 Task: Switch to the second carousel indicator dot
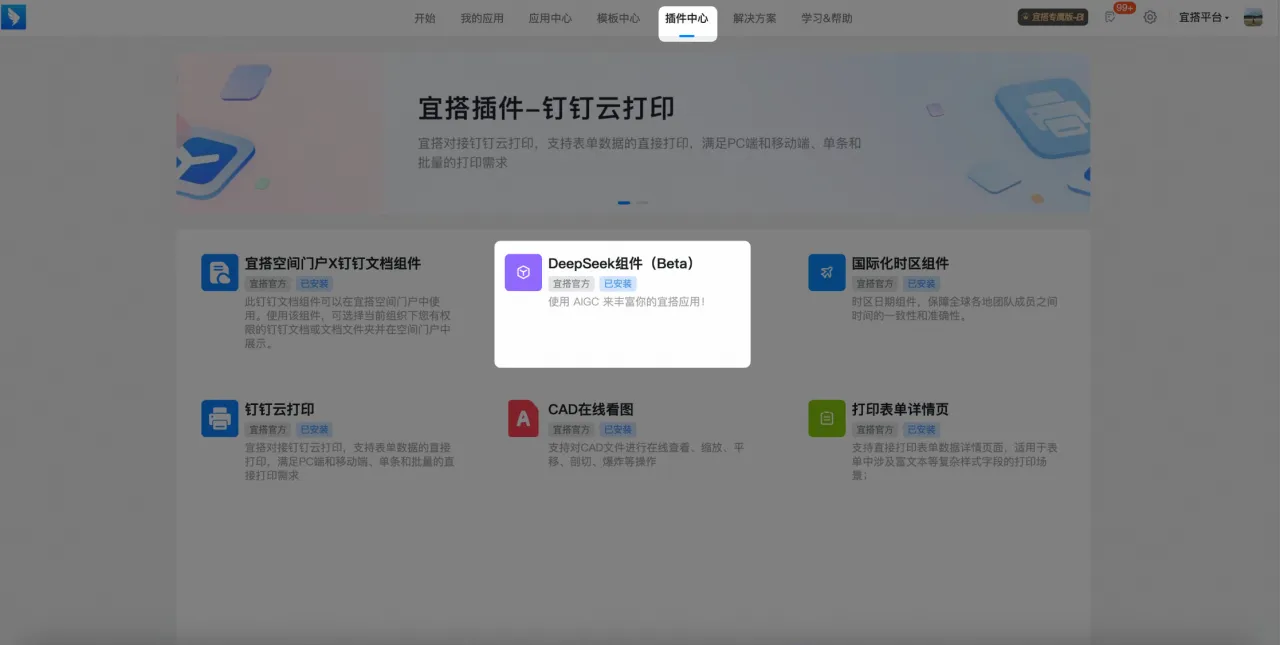pyautogui.click(x=642, y=202)
